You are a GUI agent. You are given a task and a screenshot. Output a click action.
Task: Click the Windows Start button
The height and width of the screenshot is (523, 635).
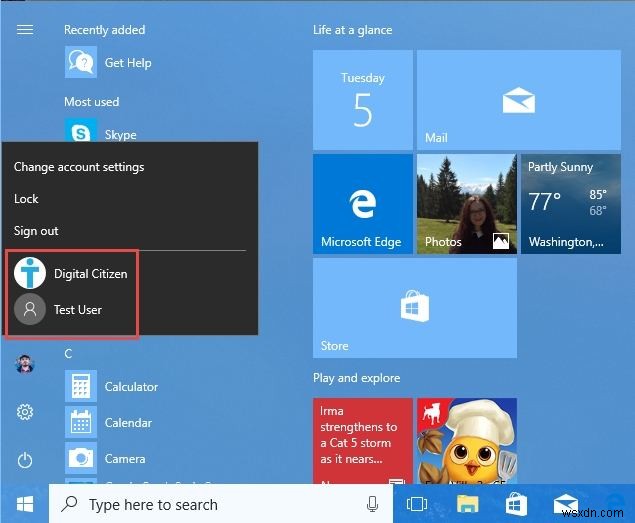tap(25, 504)
